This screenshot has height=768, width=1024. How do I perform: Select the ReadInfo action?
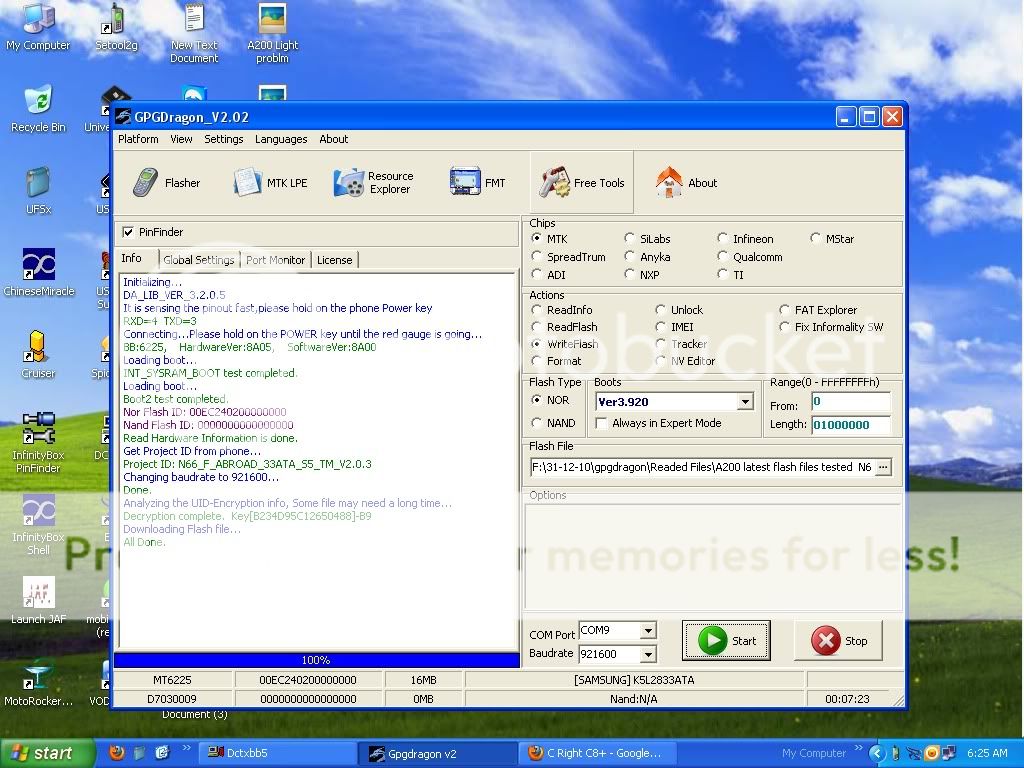click(x=536, y=310)
